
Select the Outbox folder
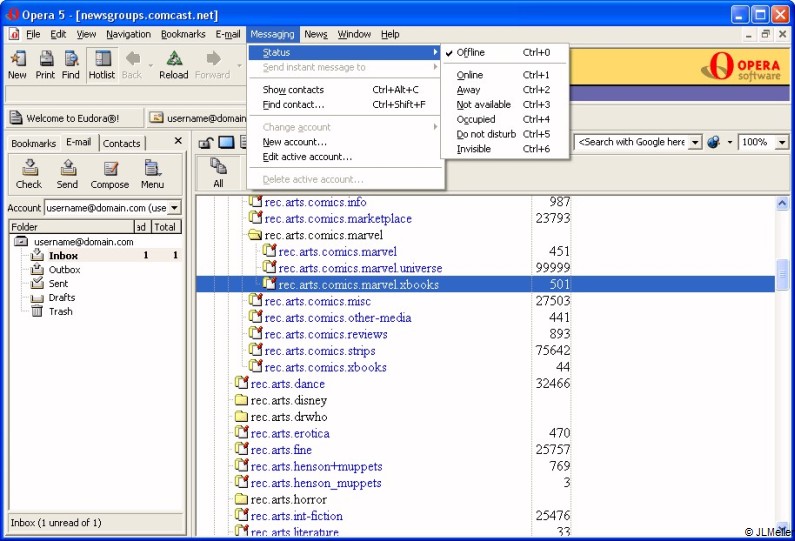pyautogui.click(x=64, y=270)
